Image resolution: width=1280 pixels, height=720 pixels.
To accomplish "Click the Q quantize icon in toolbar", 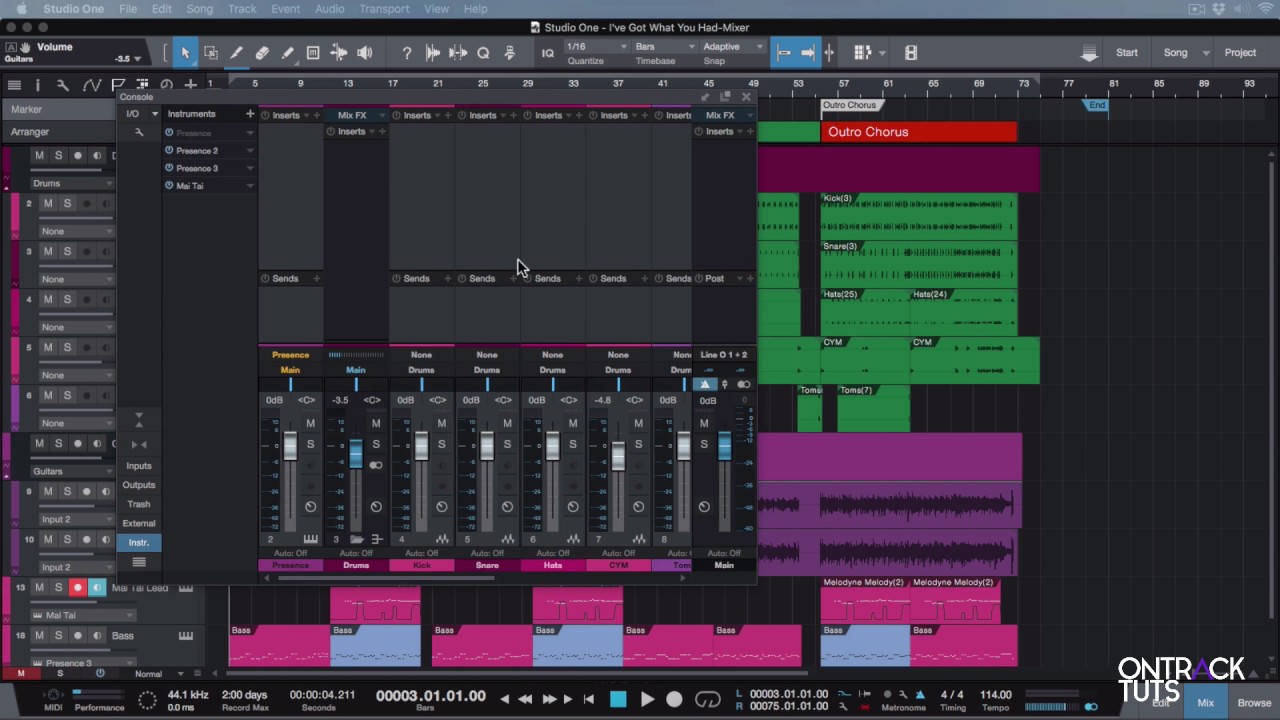I will 483,53.
